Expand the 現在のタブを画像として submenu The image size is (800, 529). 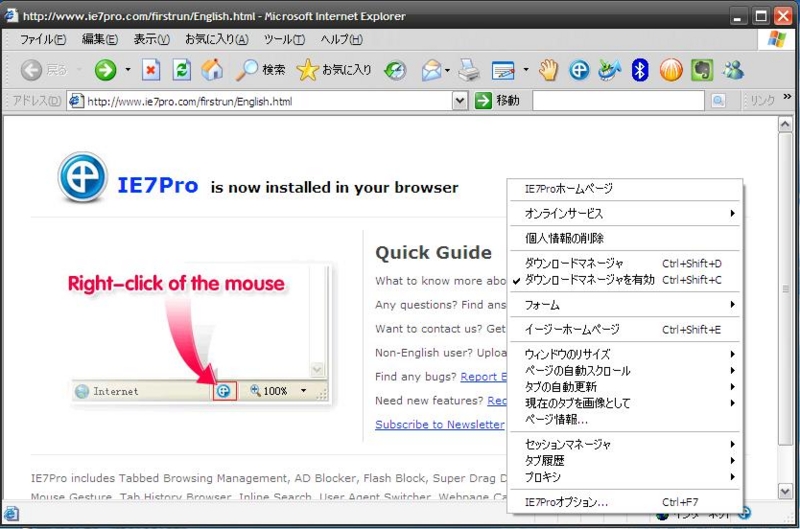(625, 403)
